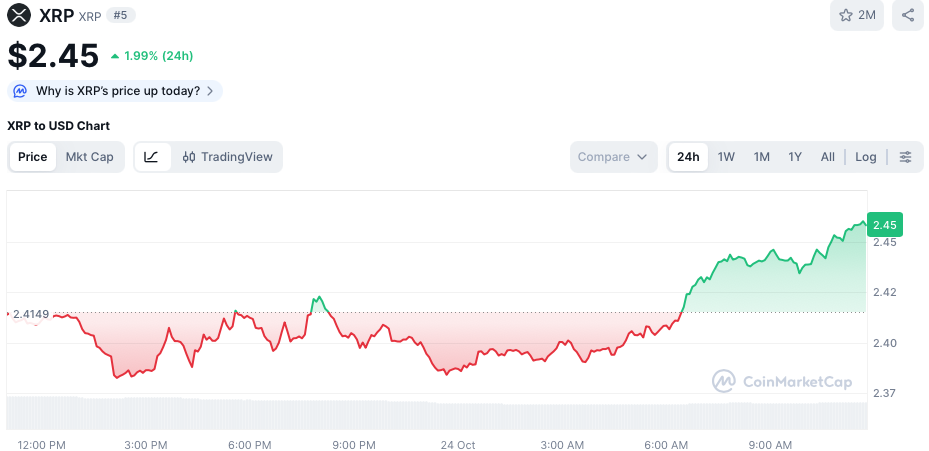Select the 24h time range
This screenshot has height=451, width=929.
(688, 157)
